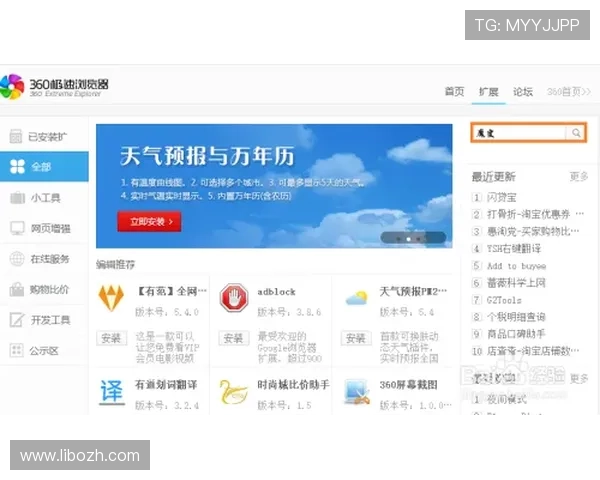
Task: Click adblock's 版本号: 3.8.6 text
Action: pyautogui.click(x=289, y=312)
